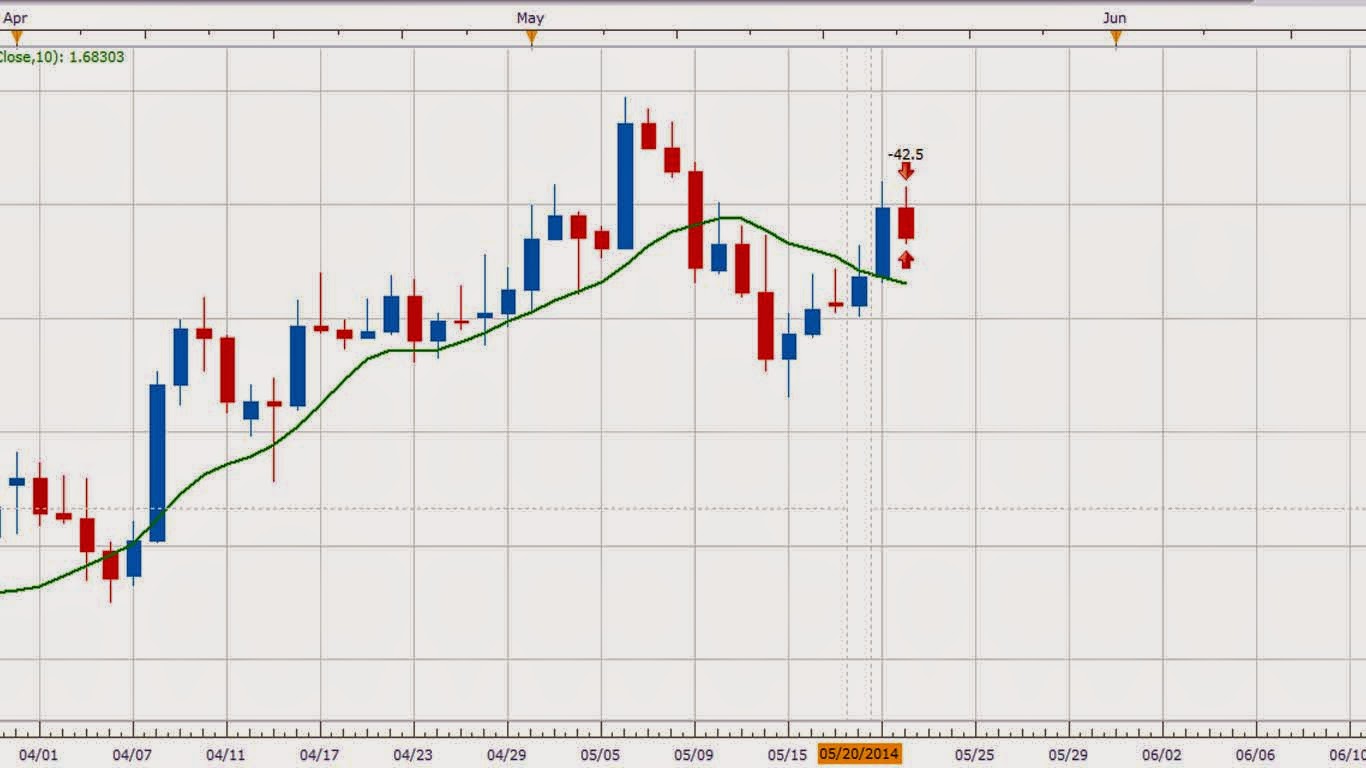
Task: Click the 04/11 date on the time axis
Action: 225,754
